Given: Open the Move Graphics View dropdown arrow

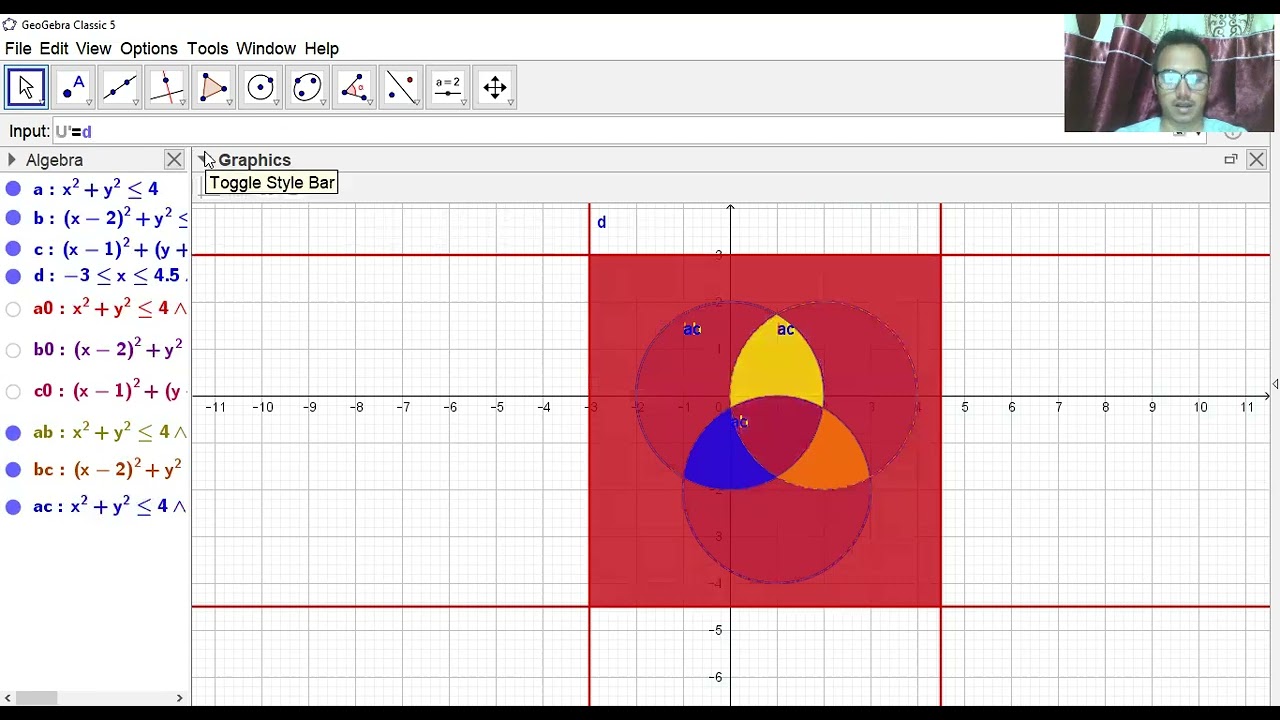Looking at the screenshot, I should [x=510, y=102].
